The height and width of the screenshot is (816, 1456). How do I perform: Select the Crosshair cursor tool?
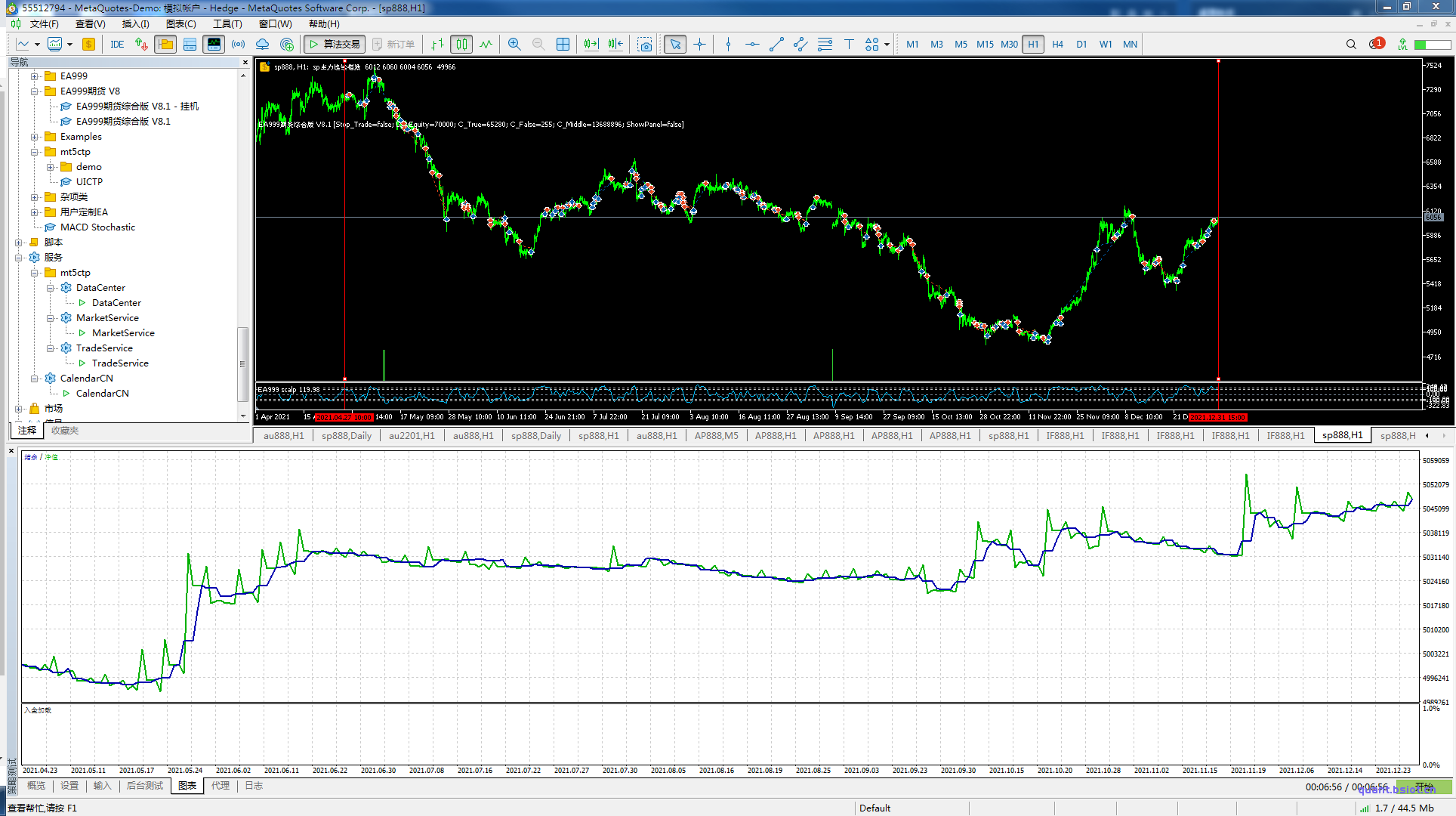coord(700,45)
